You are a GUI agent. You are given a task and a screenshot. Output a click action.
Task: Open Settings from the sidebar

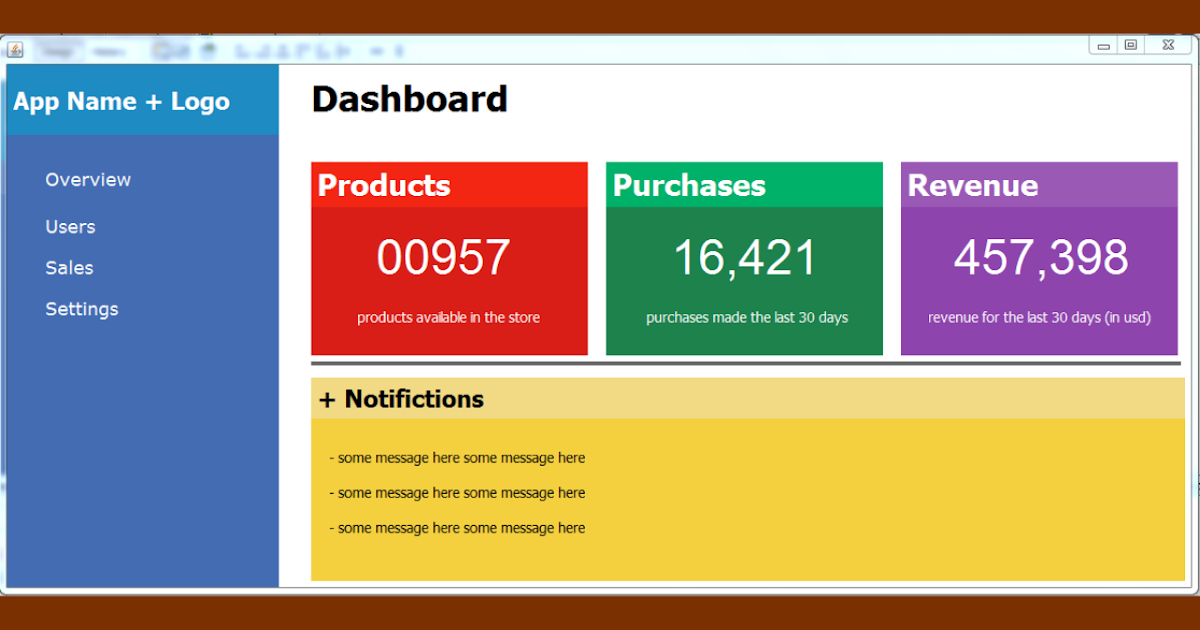pyautogui.click(x=82, y=309)
